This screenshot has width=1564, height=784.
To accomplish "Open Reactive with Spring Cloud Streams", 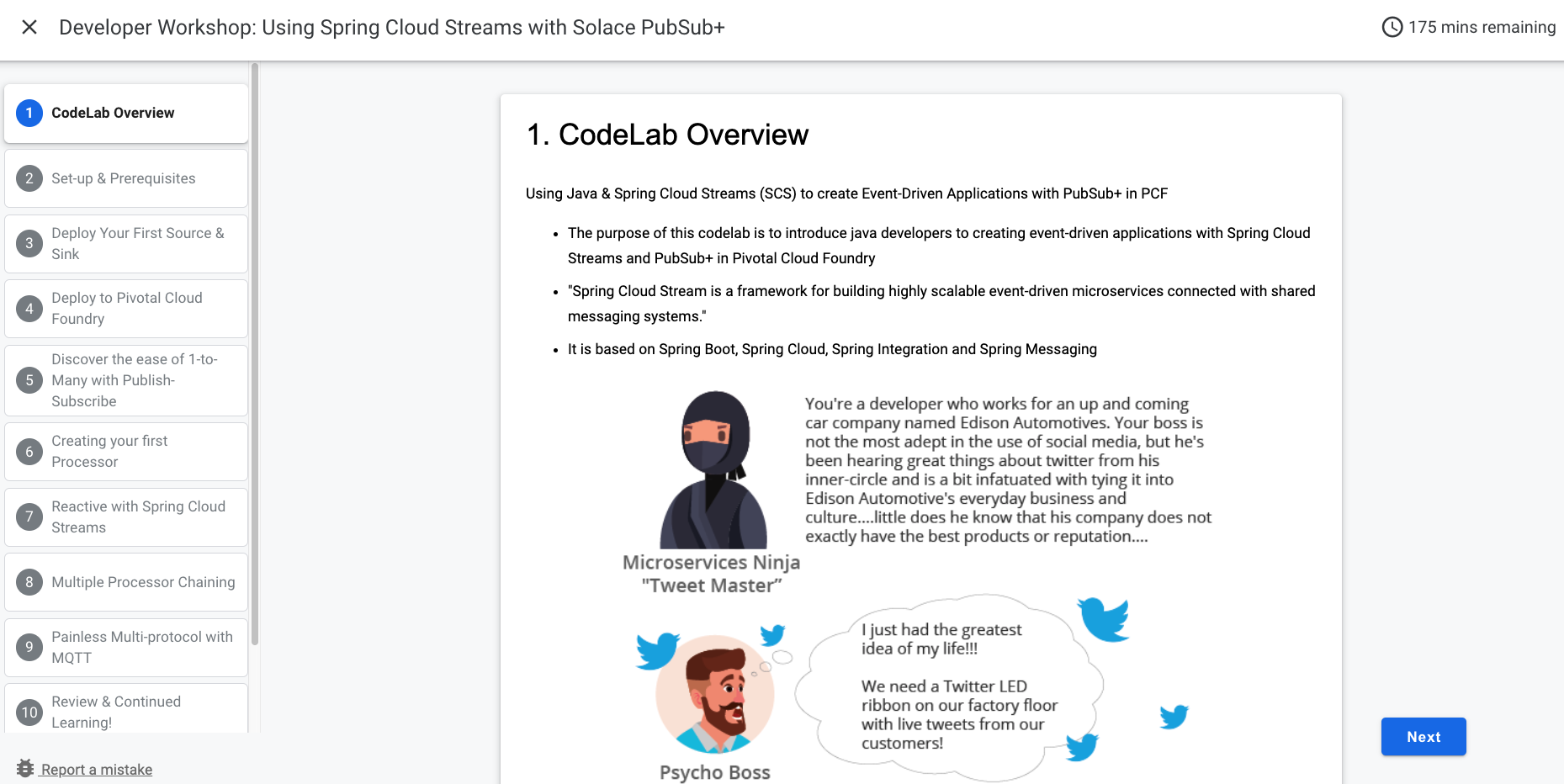I will click(x=138, y=516).
